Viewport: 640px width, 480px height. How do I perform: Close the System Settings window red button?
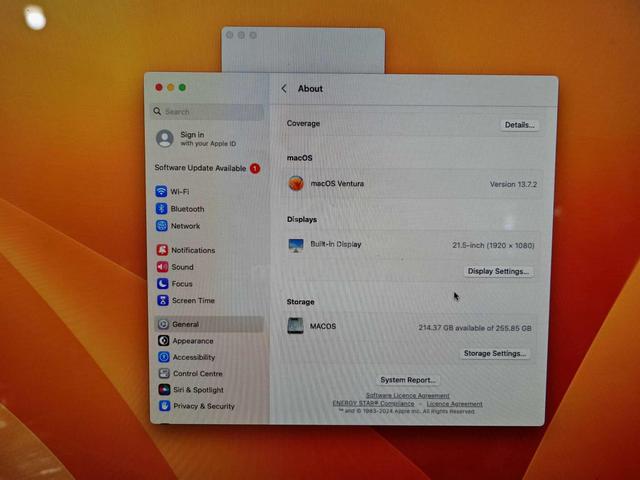159,87
